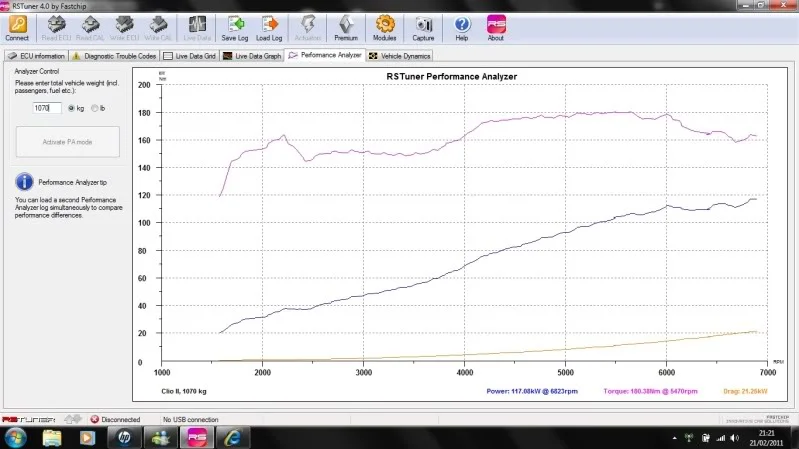Click the Activate PA mode button
799x449 pixels.
pyautogui.click(x=68, y=142)
